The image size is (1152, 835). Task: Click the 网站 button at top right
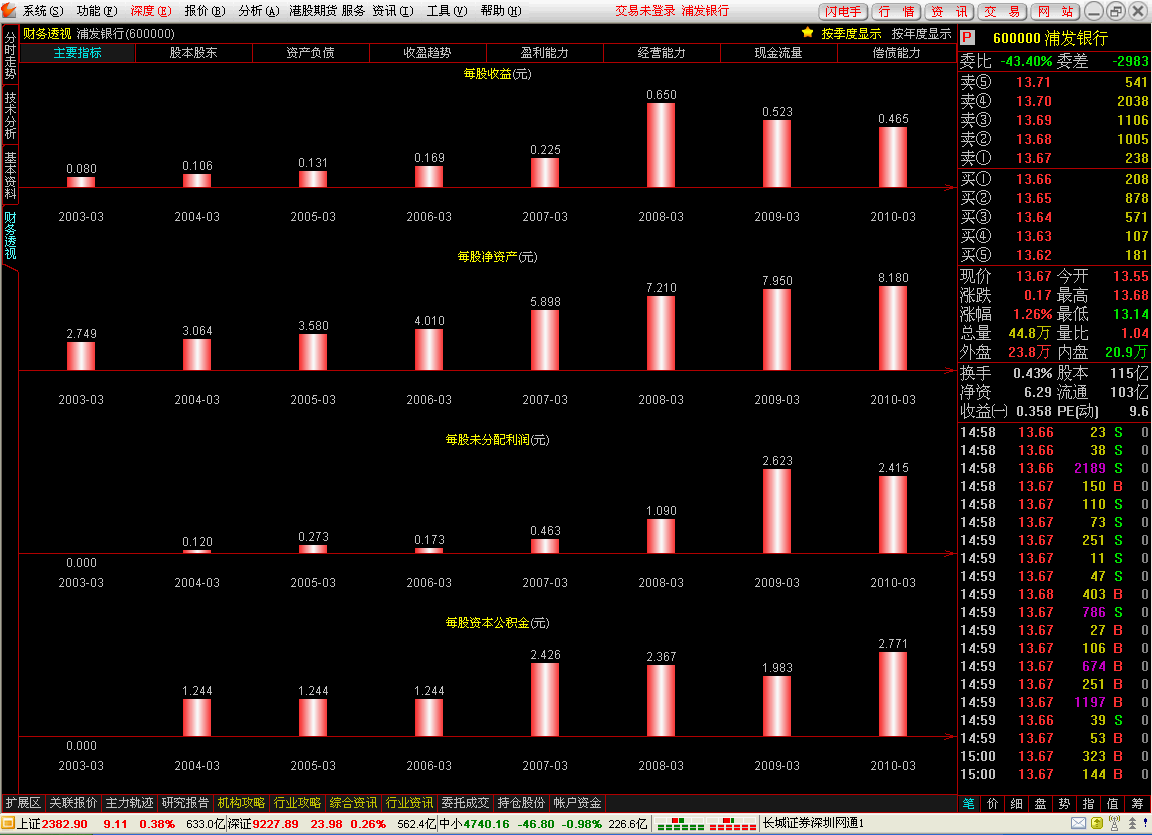click(x=1056, y=11)
